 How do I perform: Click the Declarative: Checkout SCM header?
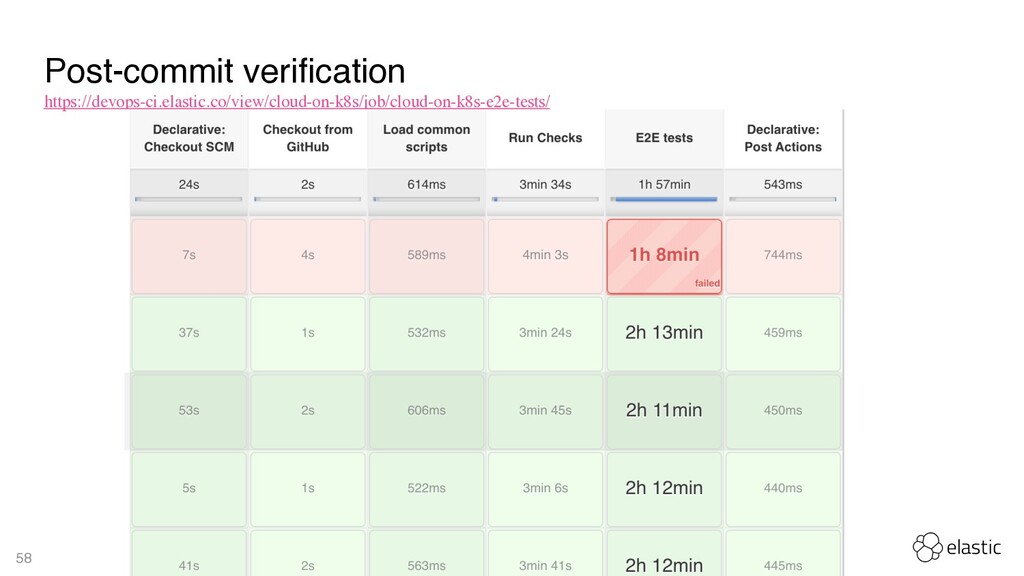click(x=189, y=138)
